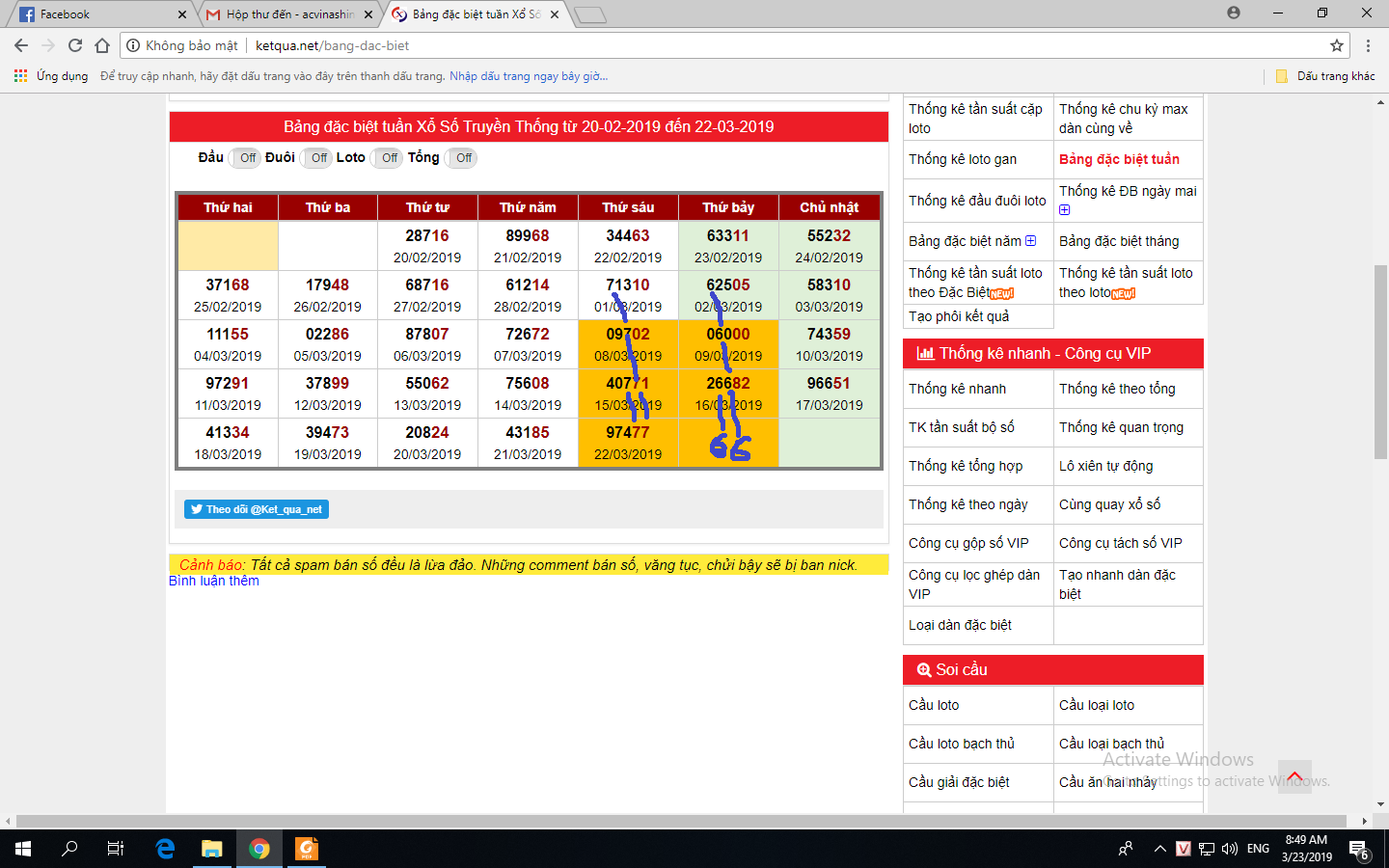Click the address bar URL field
This screenshot has width=1389, height=868.
point(675,45)
